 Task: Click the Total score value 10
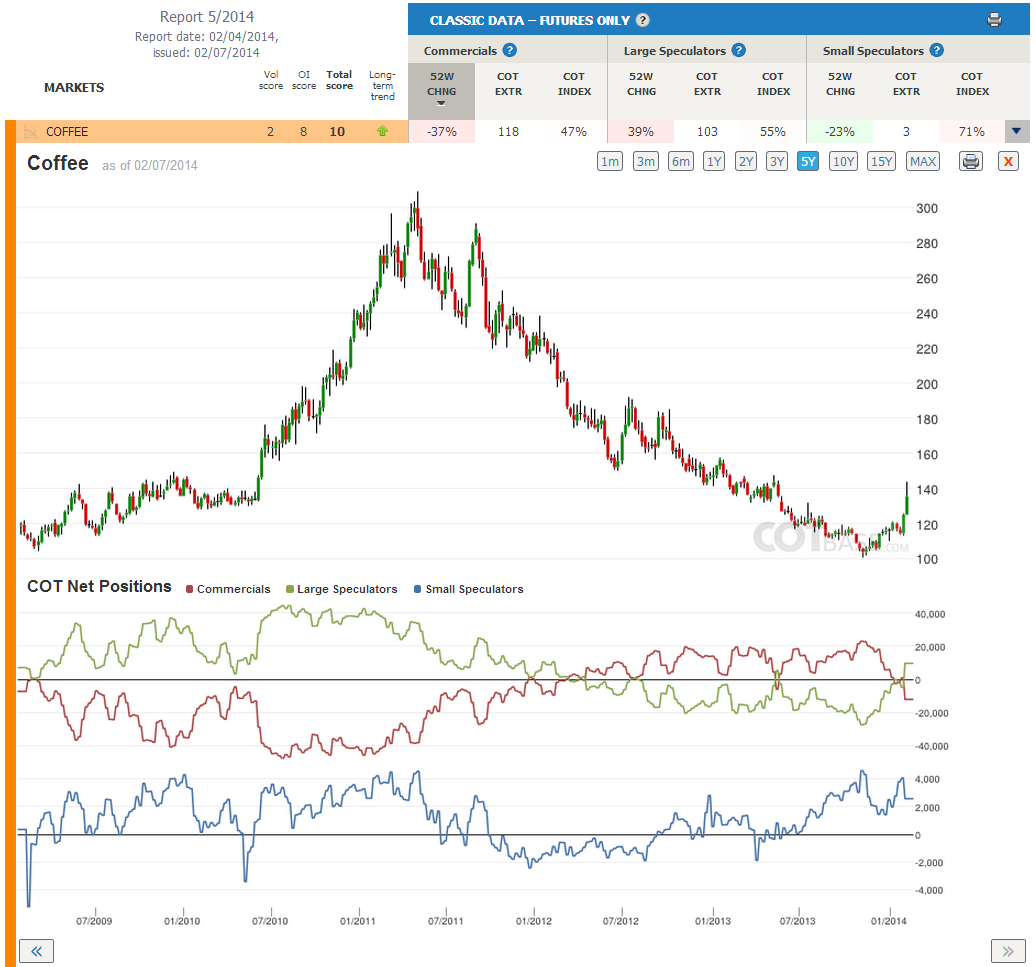point(337,131)
